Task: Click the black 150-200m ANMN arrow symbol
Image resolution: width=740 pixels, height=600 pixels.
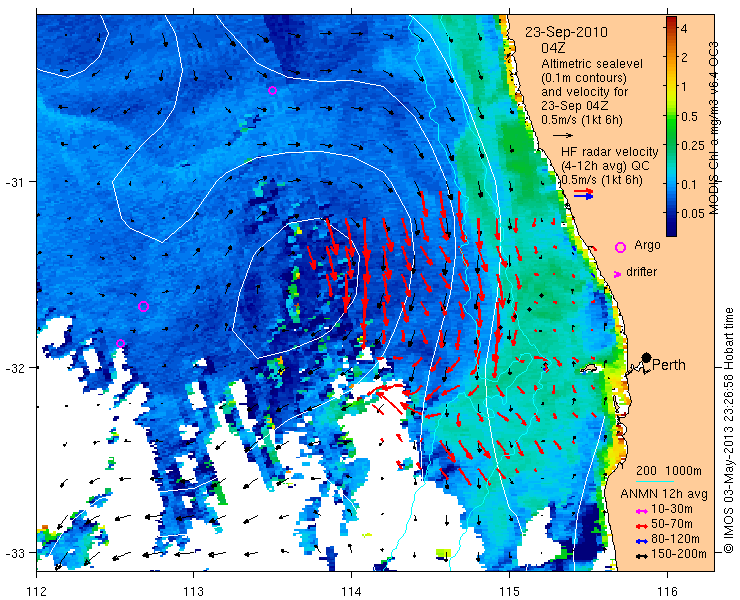Action: tap(641, 556)
